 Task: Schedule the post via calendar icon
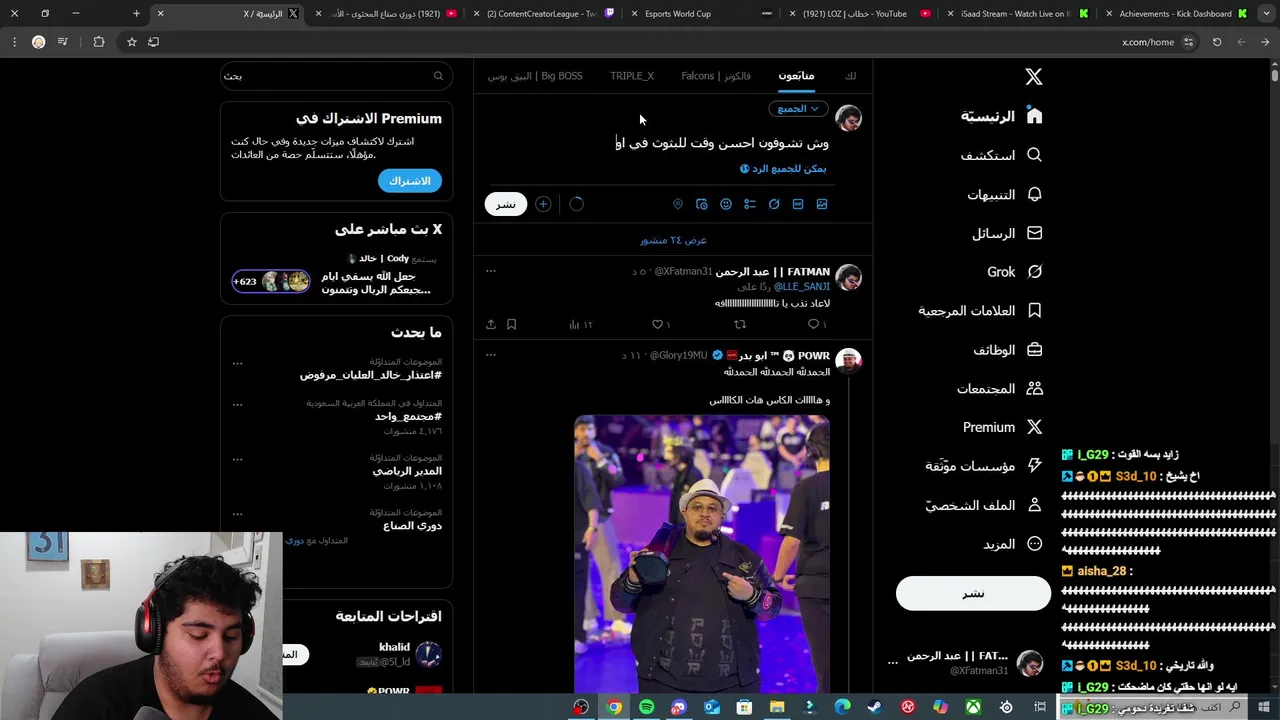702,204
